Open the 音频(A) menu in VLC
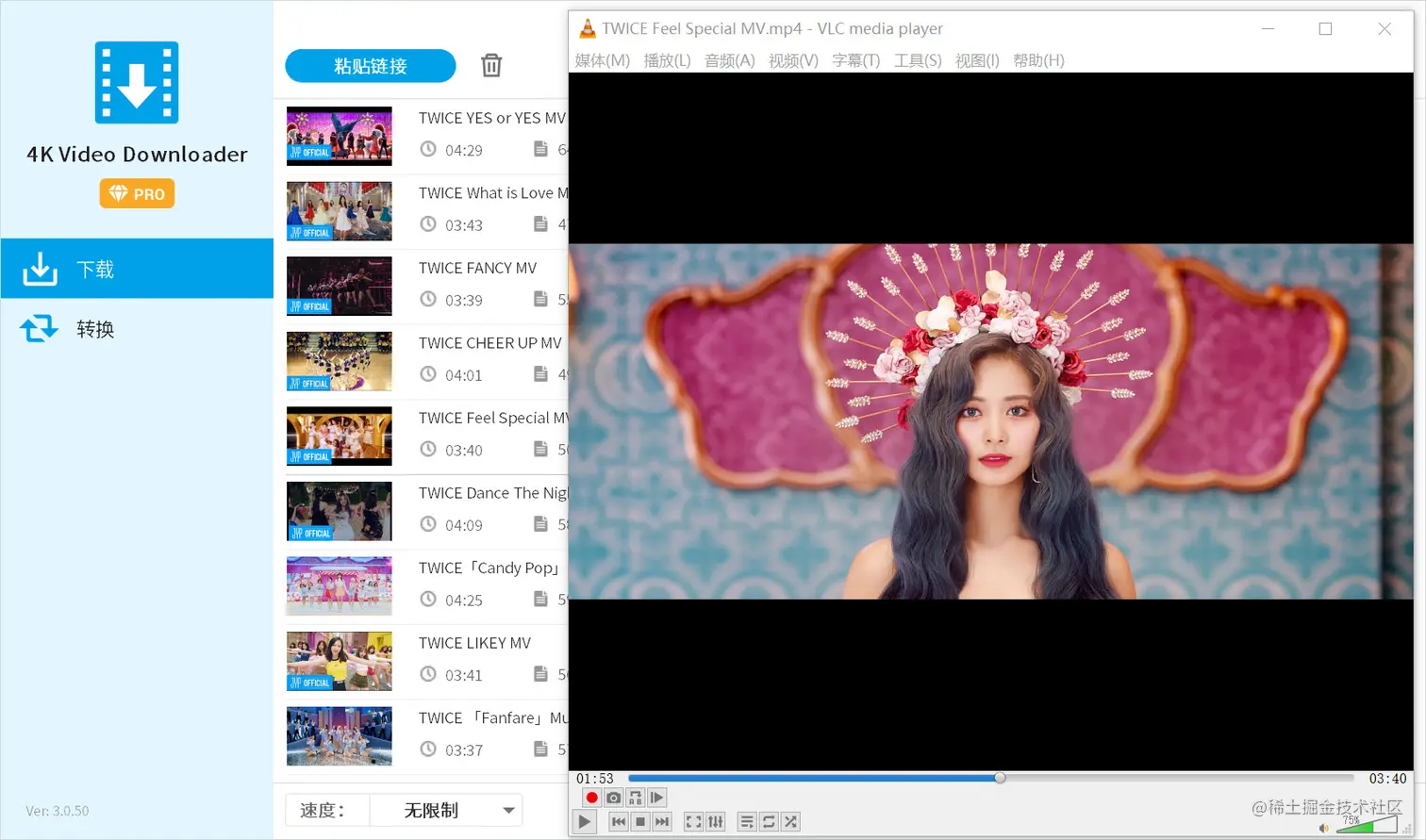 click(x=730, y=60)
